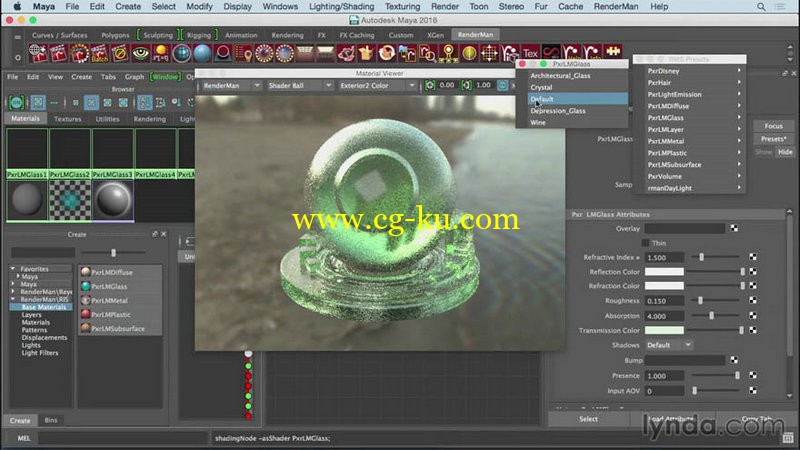Click the Select button at the bottom
Viewport: 800px width, 450px height.
coord(588,419)
